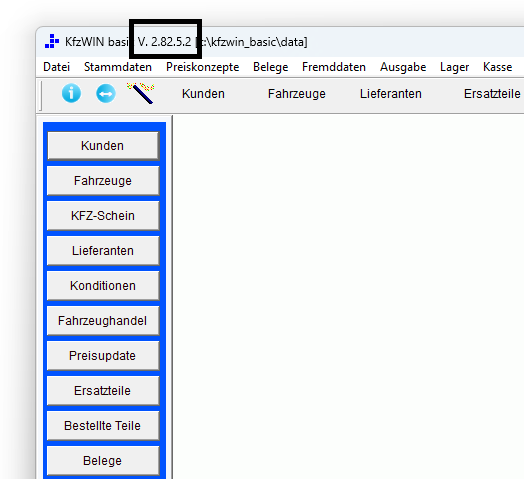524x479 pixels.
Task: Open the Datei menu
Action: click(56, 67)
